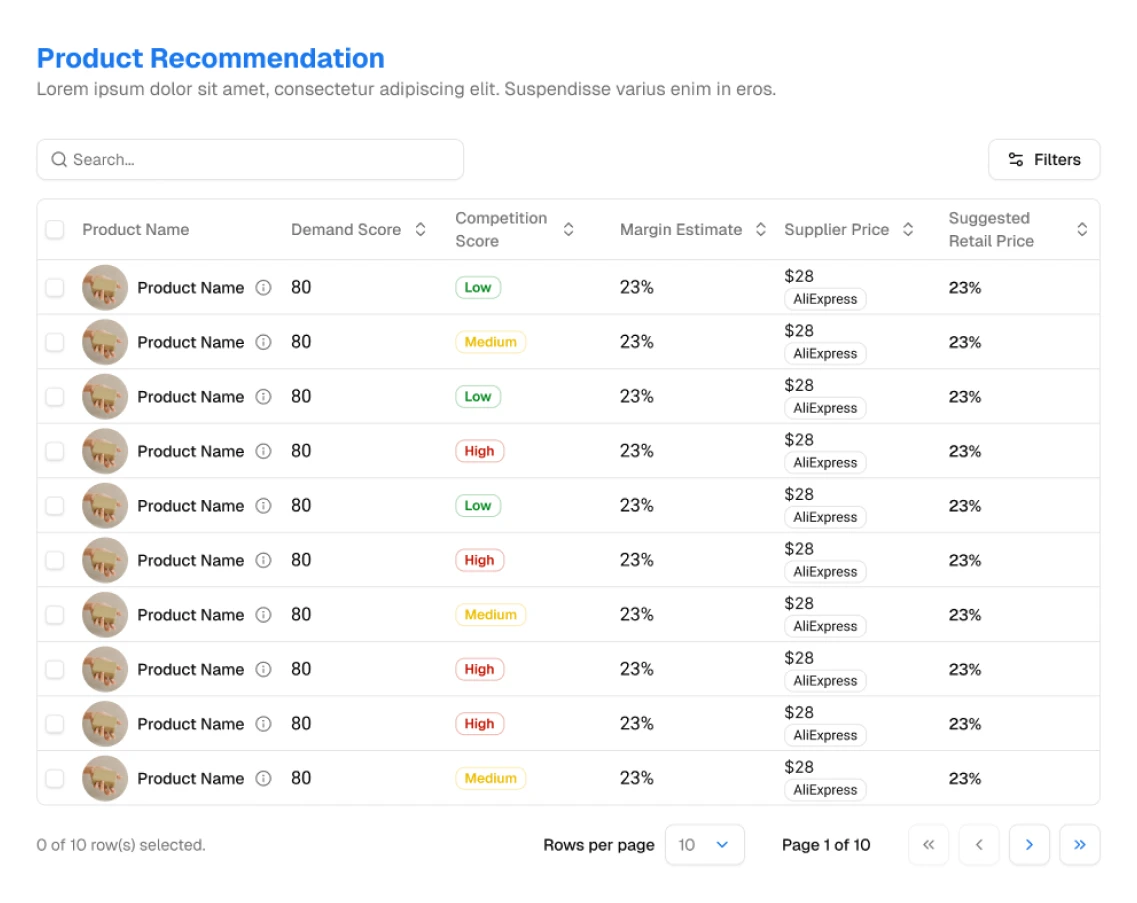Sort by Competition Score using the sort arrows
The width and height of the screenshot is (1137, 903).
tap(568, 230)
